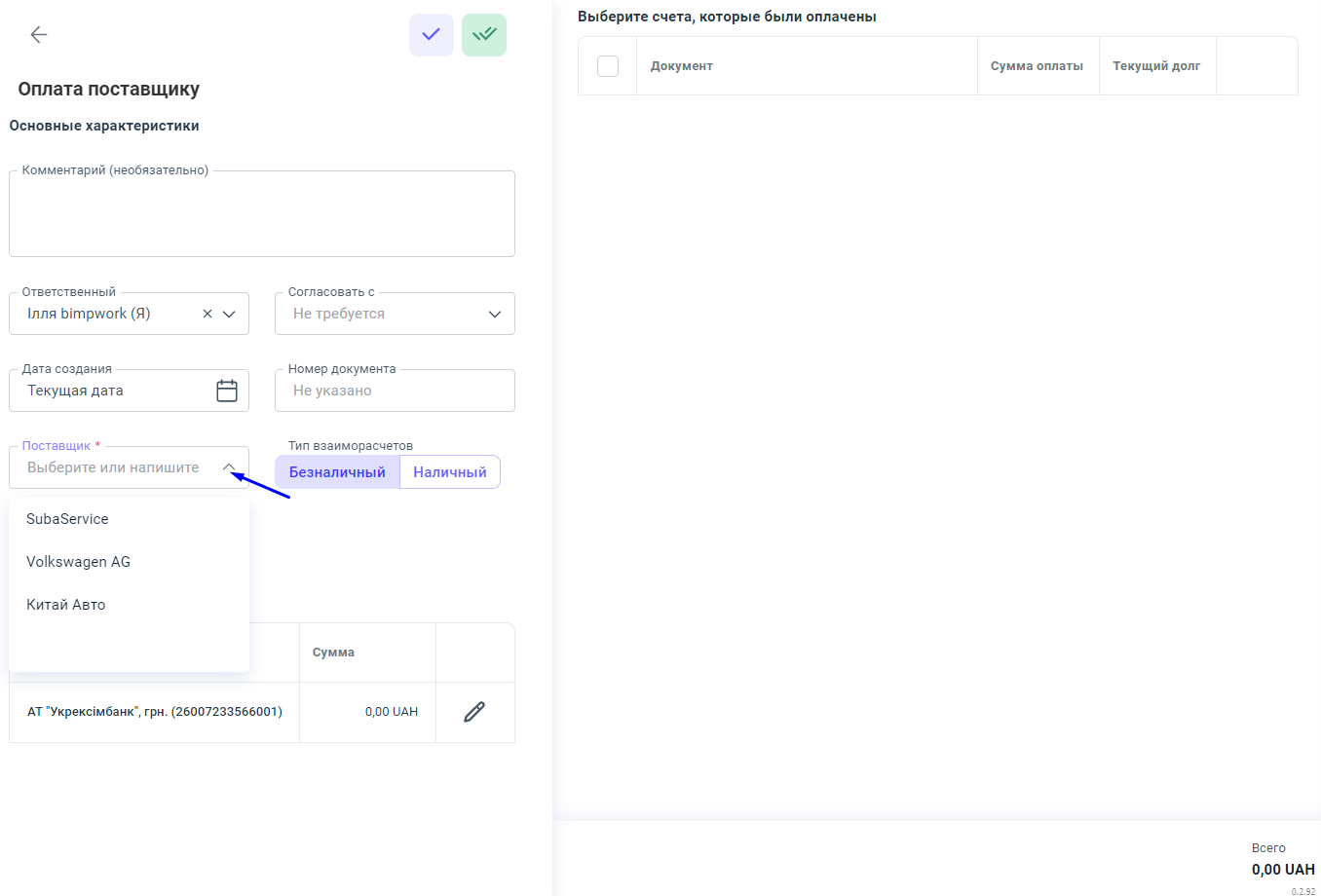Open the Согласовать с dropdown
Image resolution: width=1321 pixels, height=896 pixels.
(x=395, y=314)
